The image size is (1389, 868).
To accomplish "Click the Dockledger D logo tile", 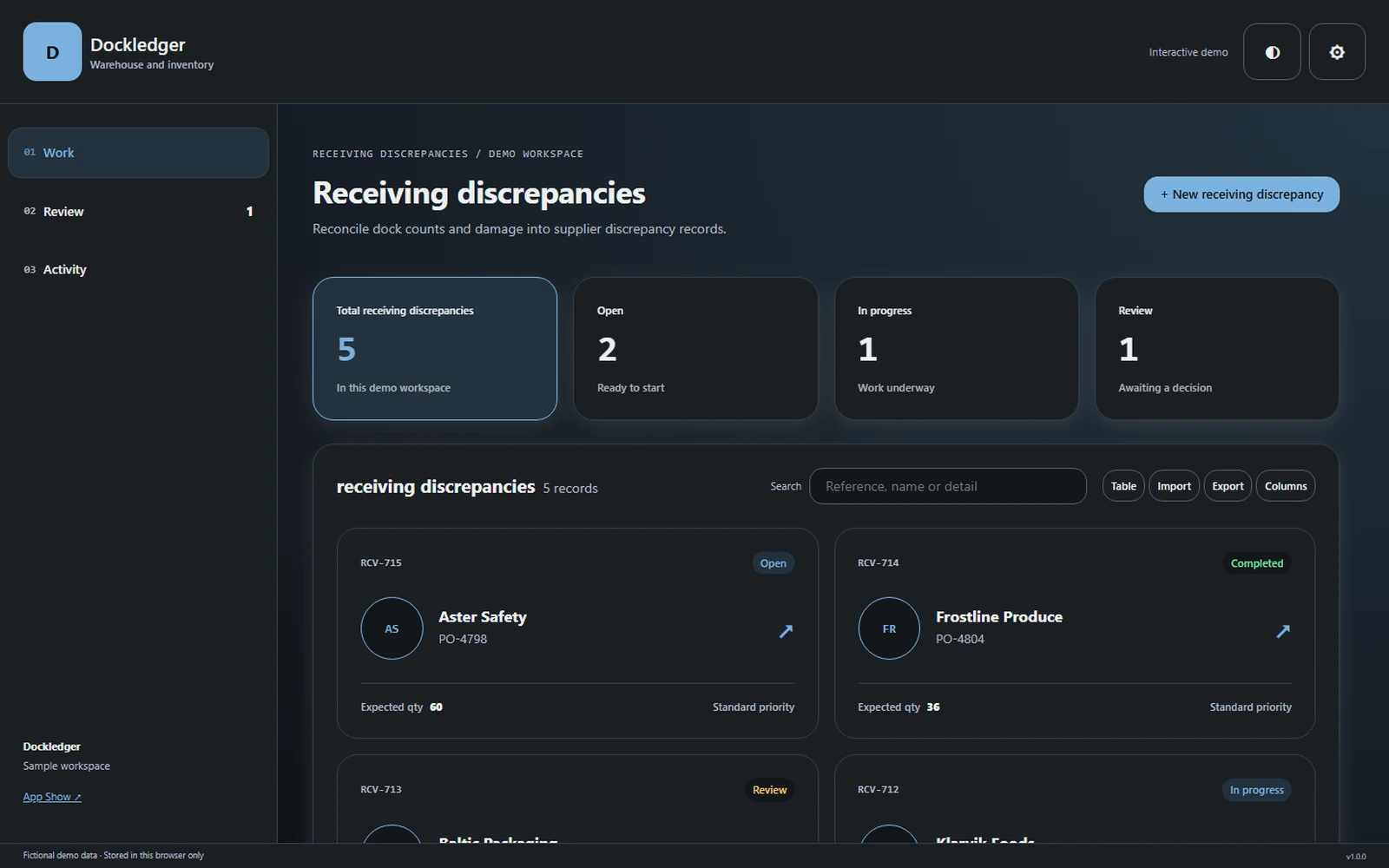I will [52, 52].
